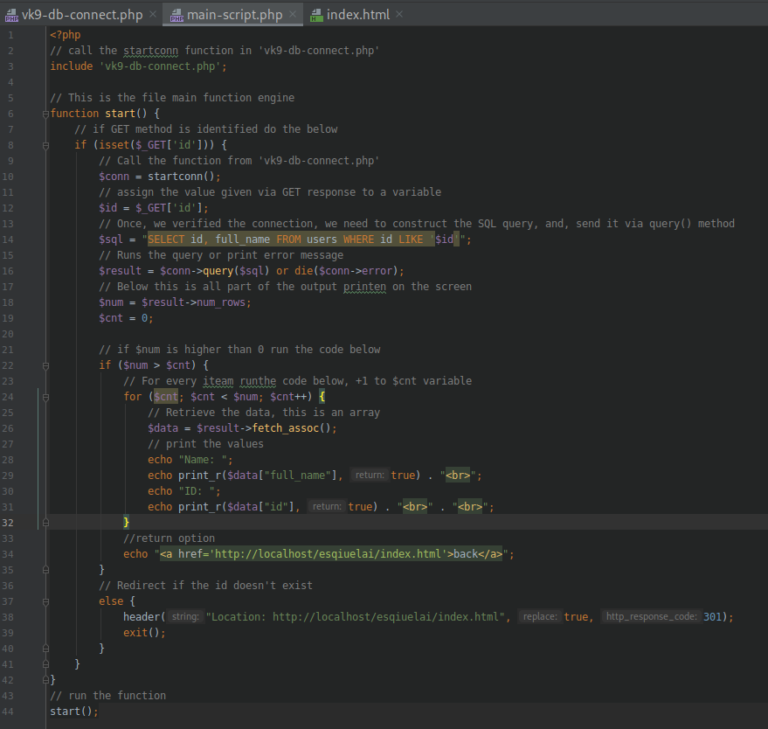This screenshot has width=768, height=729.
Task: Click the PHP file icon on main-script.php tab
Action: (x=176, y=15)
